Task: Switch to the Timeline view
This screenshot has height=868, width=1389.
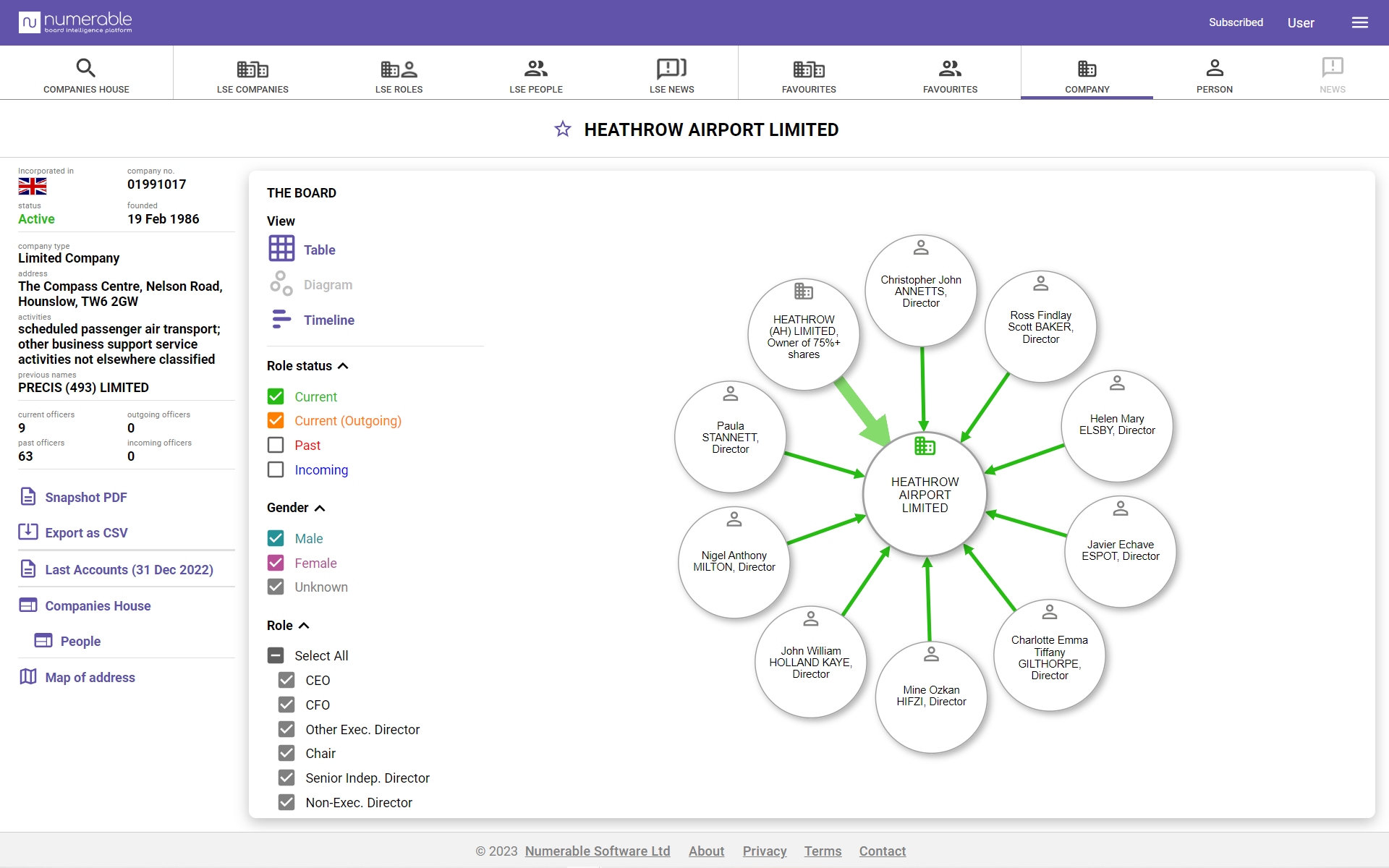Action: click(x=328, y=320)
